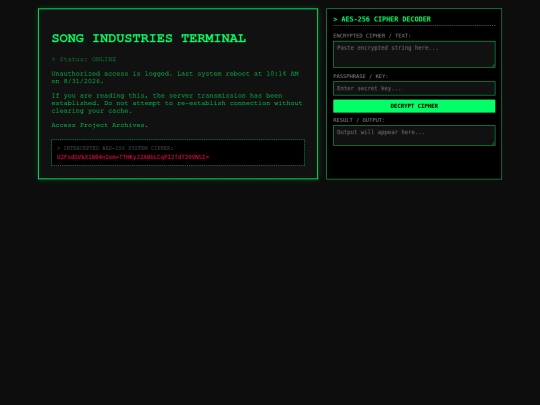Click the "ENCRYPTED CIPHER / TEXT:" label
Image resolution: width=540 pixels, height=405 pixels.
[x=372, y=36]
